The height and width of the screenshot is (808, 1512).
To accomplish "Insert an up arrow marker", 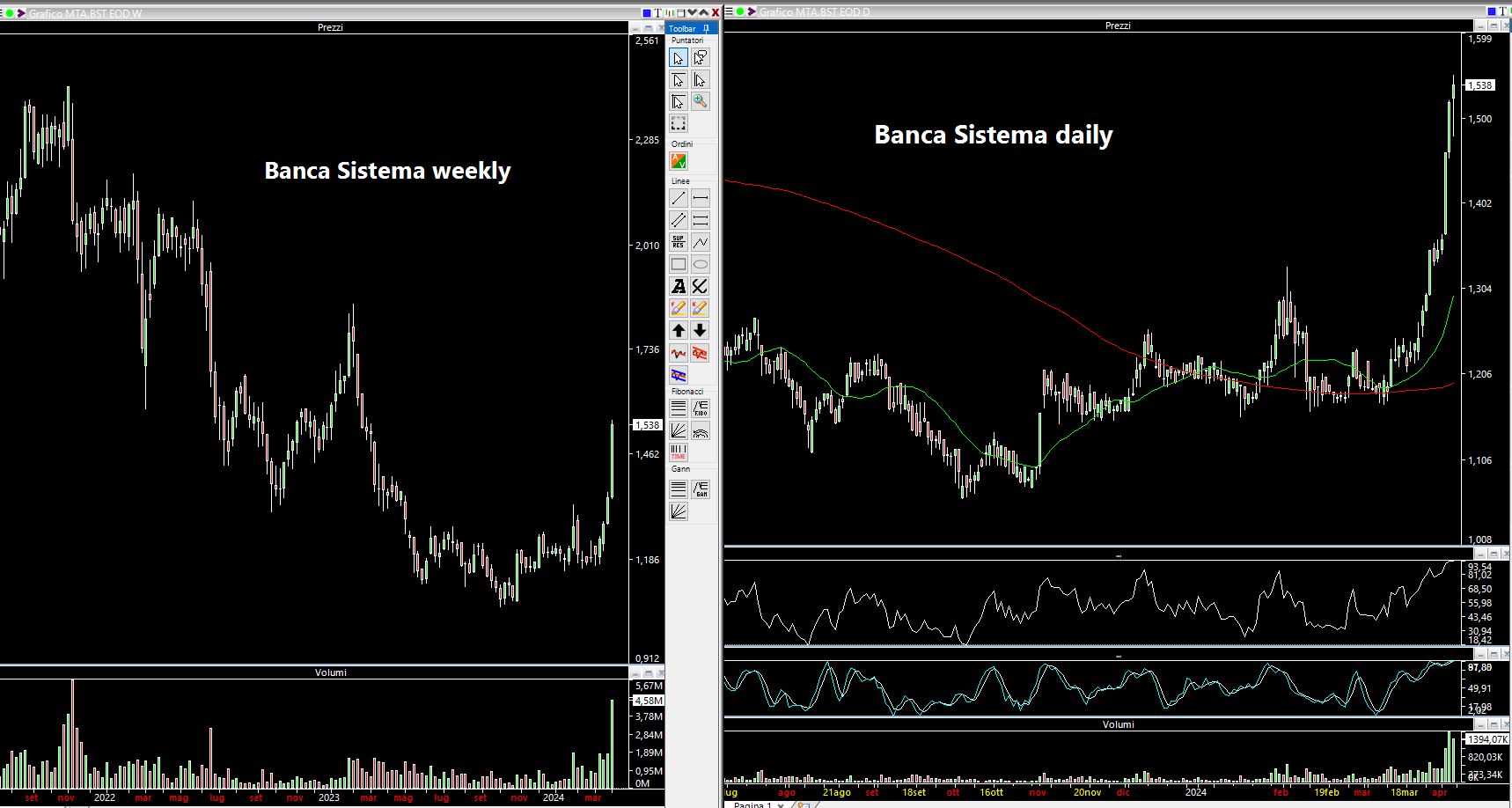I will [678, 330].
